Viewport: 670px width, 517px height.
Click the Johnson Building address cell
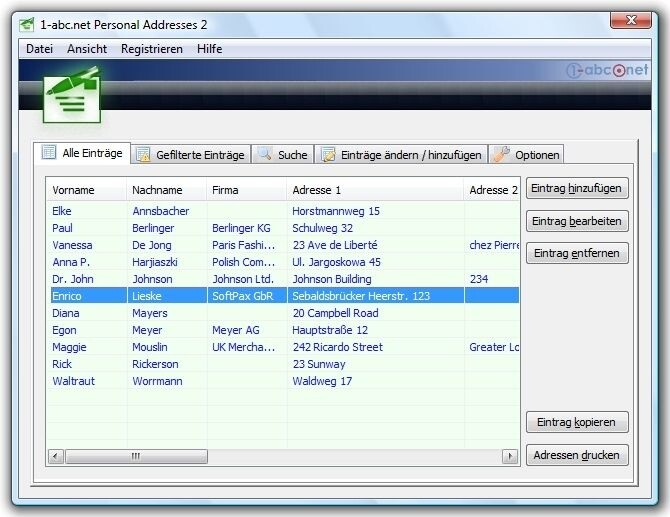click(332, 279)
